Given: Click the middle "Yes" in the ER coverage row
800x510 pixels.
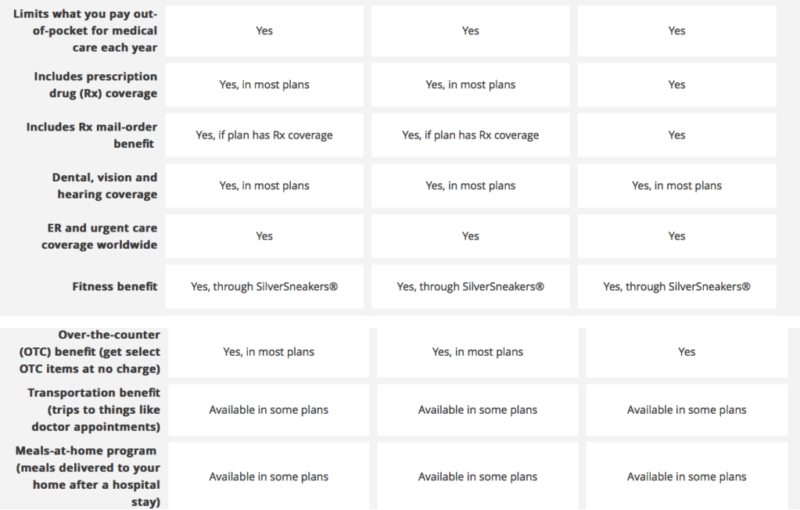Looking at the screenshot, I should tap(470, 237).
